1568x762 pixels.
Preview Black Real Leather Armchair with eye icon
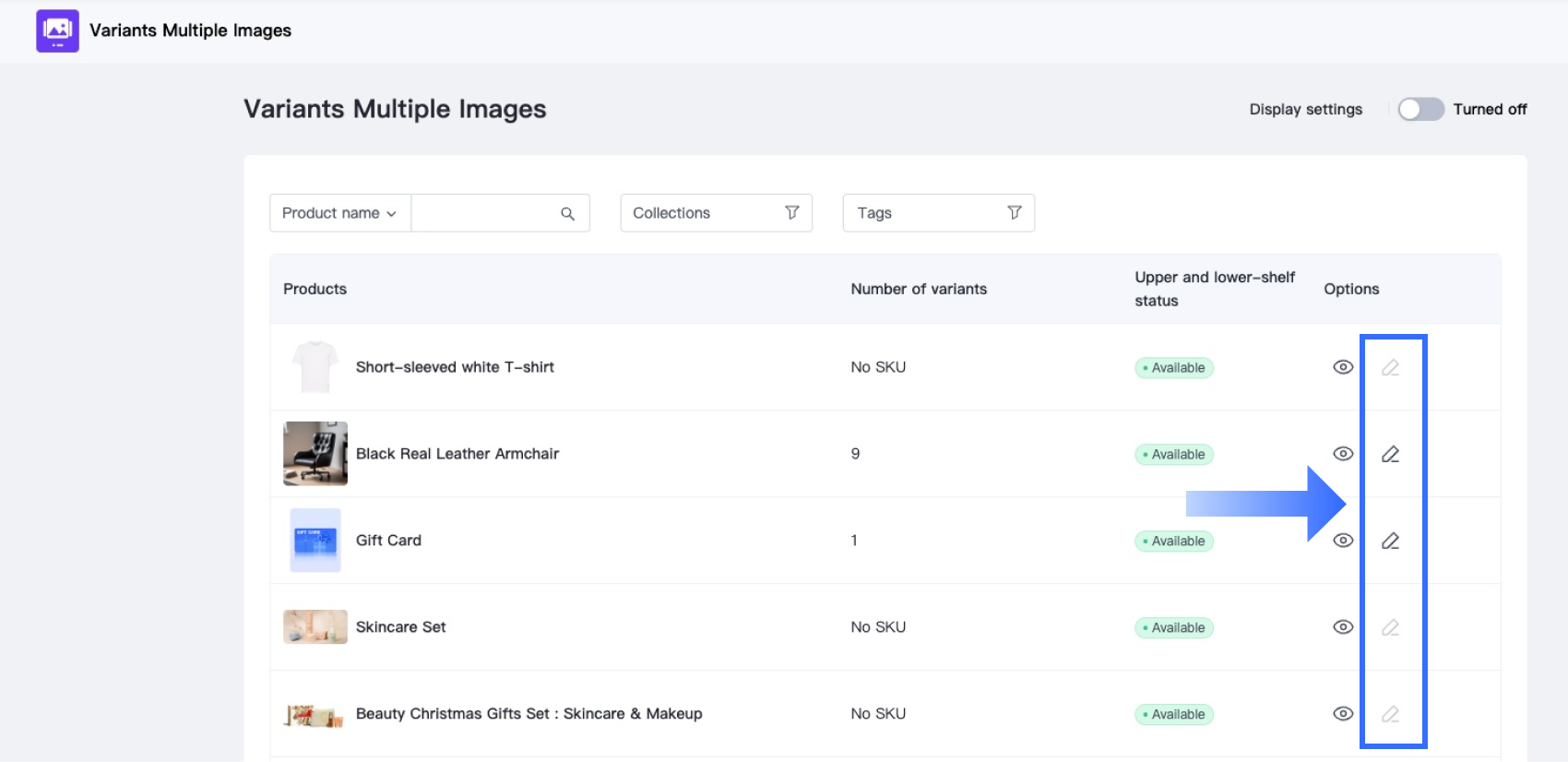pyautogui.click(x=1343, y=454)
